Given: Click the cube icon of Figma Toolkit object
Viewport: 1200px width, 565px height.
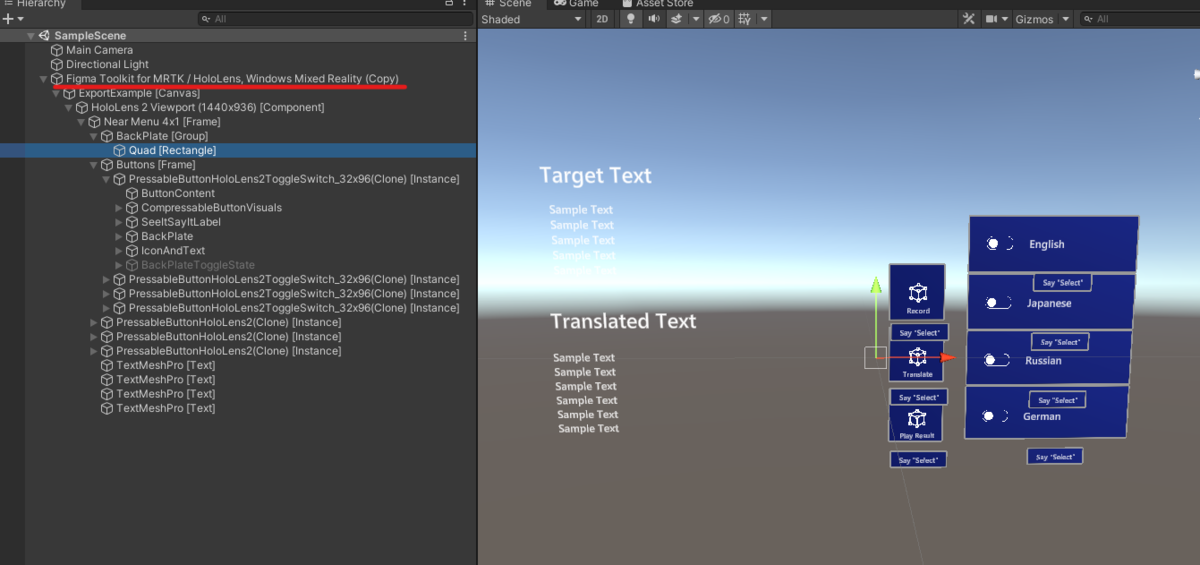Looking at the screenshot, I should click(x=57, y=79).
